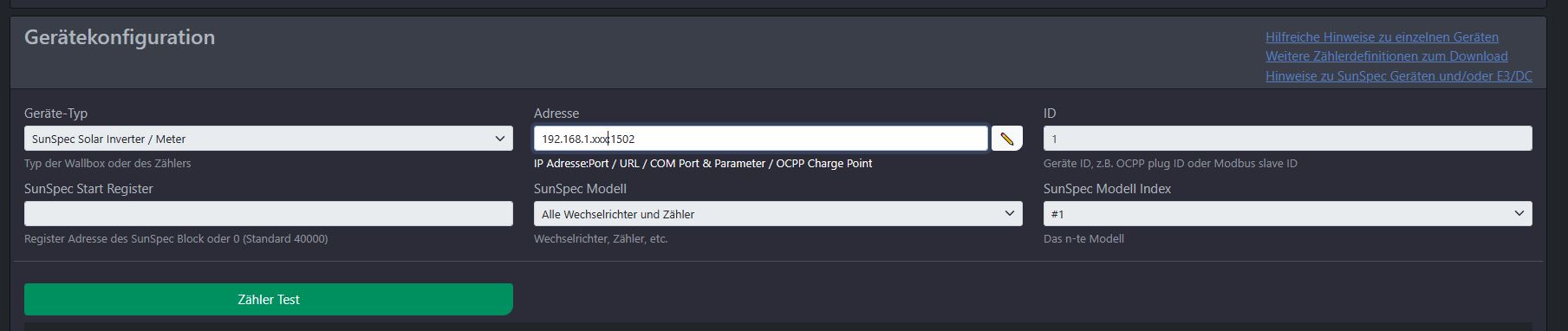Click the pencil edit icon beside Adresse
Viewport: 1568px width, 331px height.
(x=1006, y=139)
